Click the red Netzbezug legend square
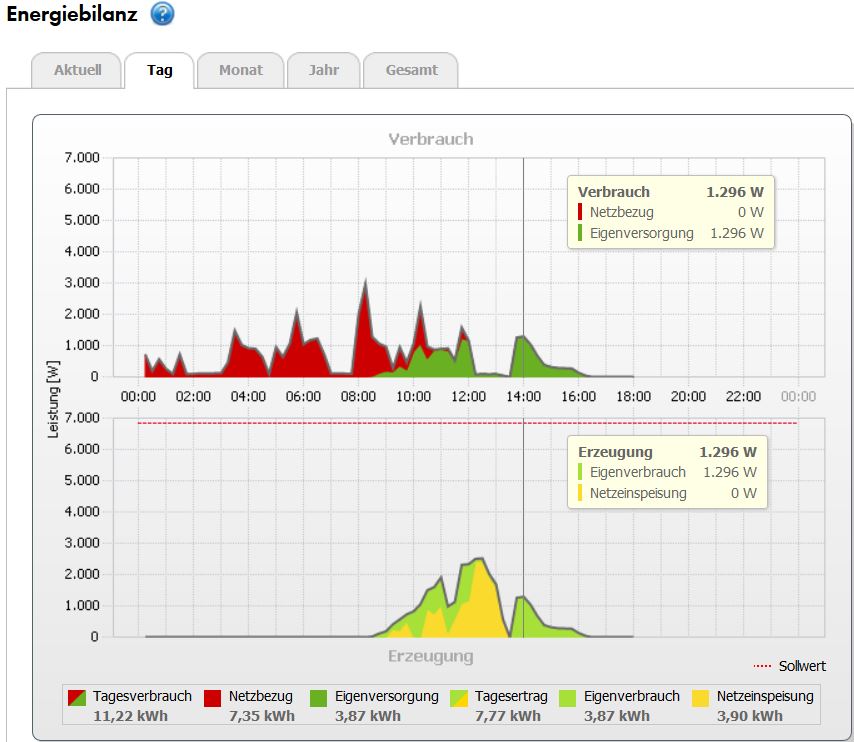This screenshot has width=854, height=742. [x=213, y=698]
